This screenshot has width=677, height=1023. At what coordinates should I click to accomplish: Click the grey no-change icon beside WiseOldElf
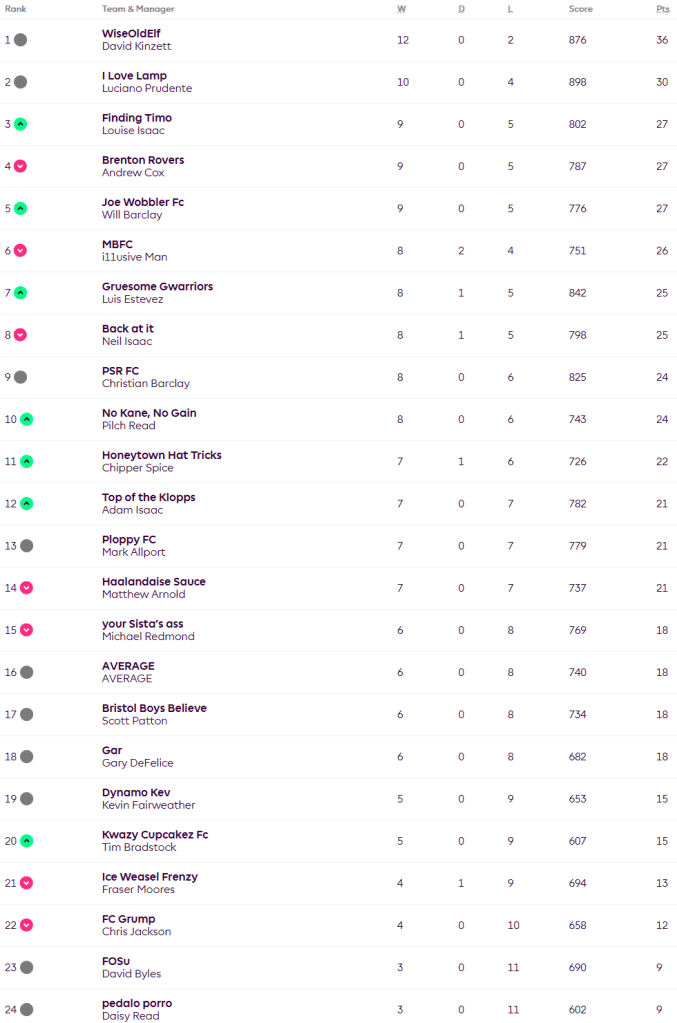click(21, 40)
